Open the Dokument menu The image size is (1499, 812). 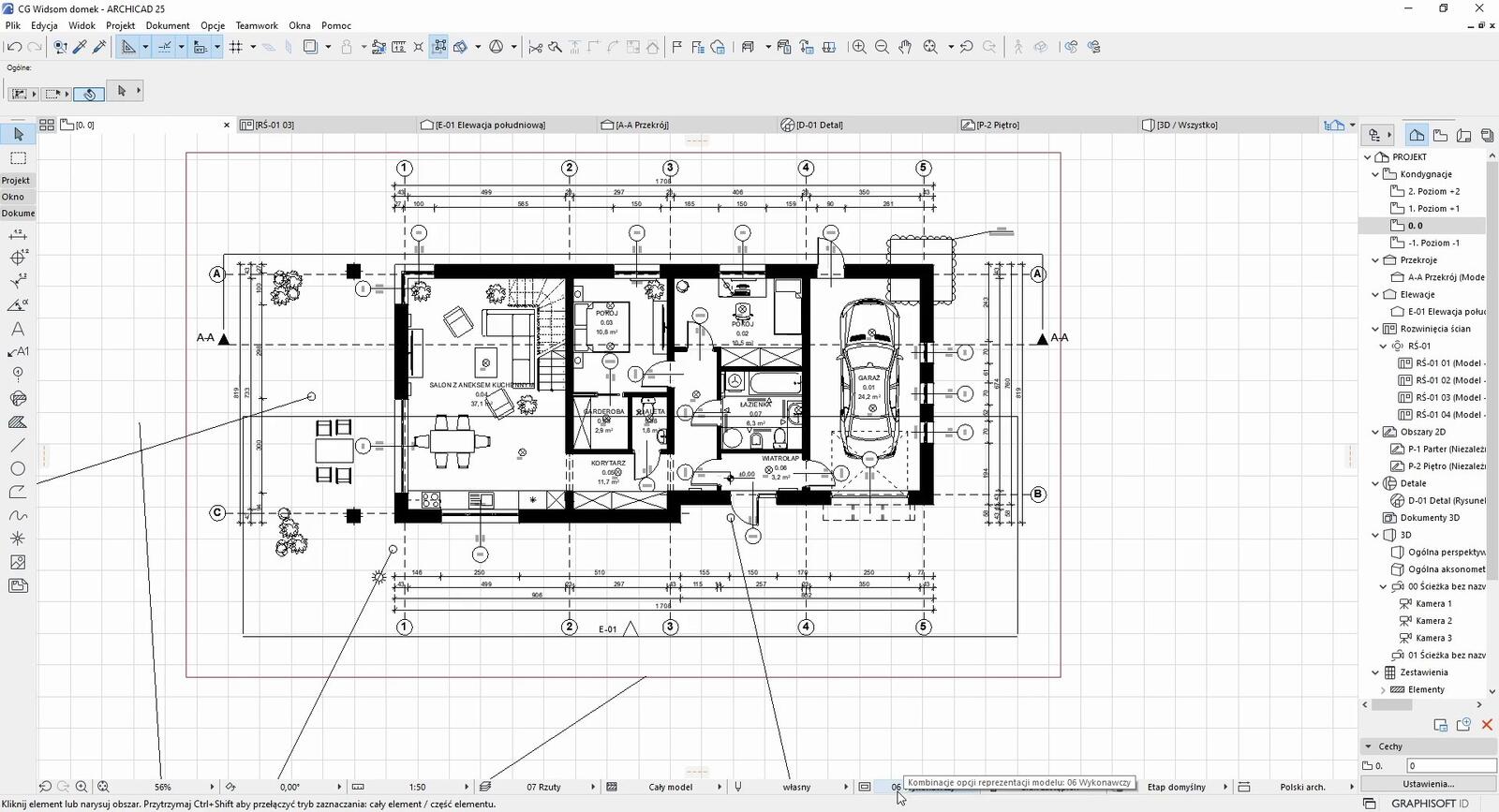[168, 25]
